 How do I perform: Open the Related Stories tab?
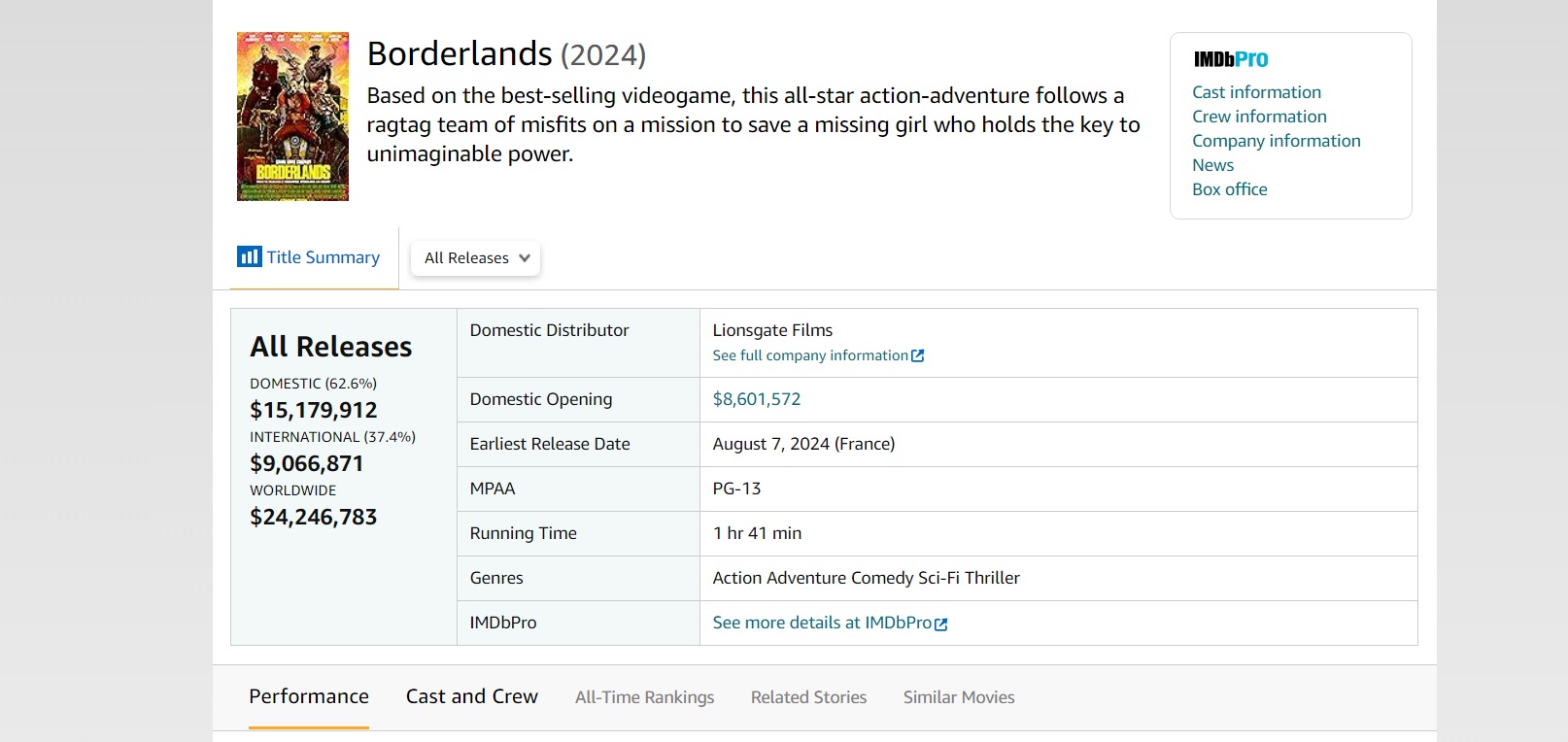coord(808,697)
